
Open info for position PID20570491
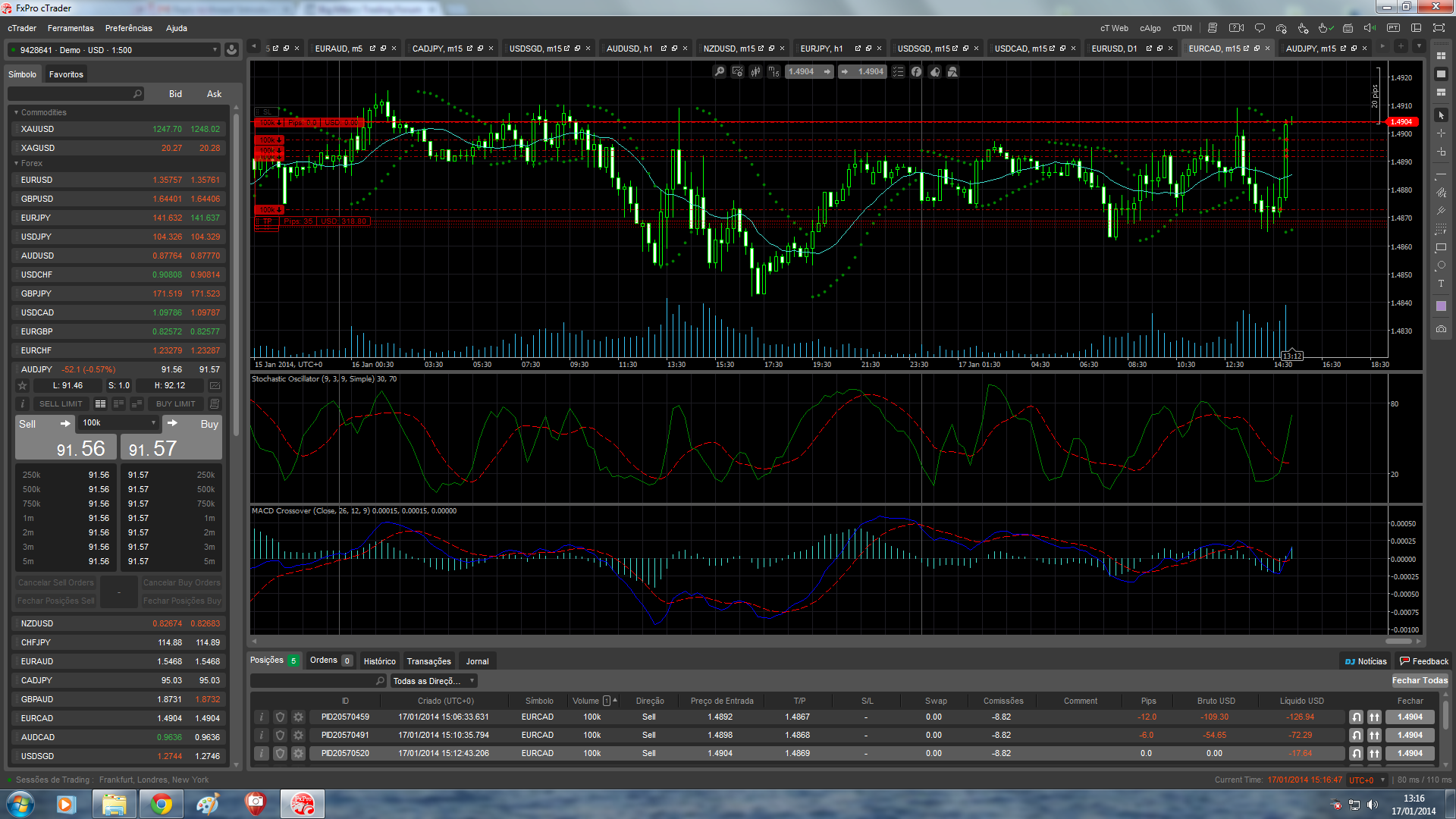(x=262, y=736)
